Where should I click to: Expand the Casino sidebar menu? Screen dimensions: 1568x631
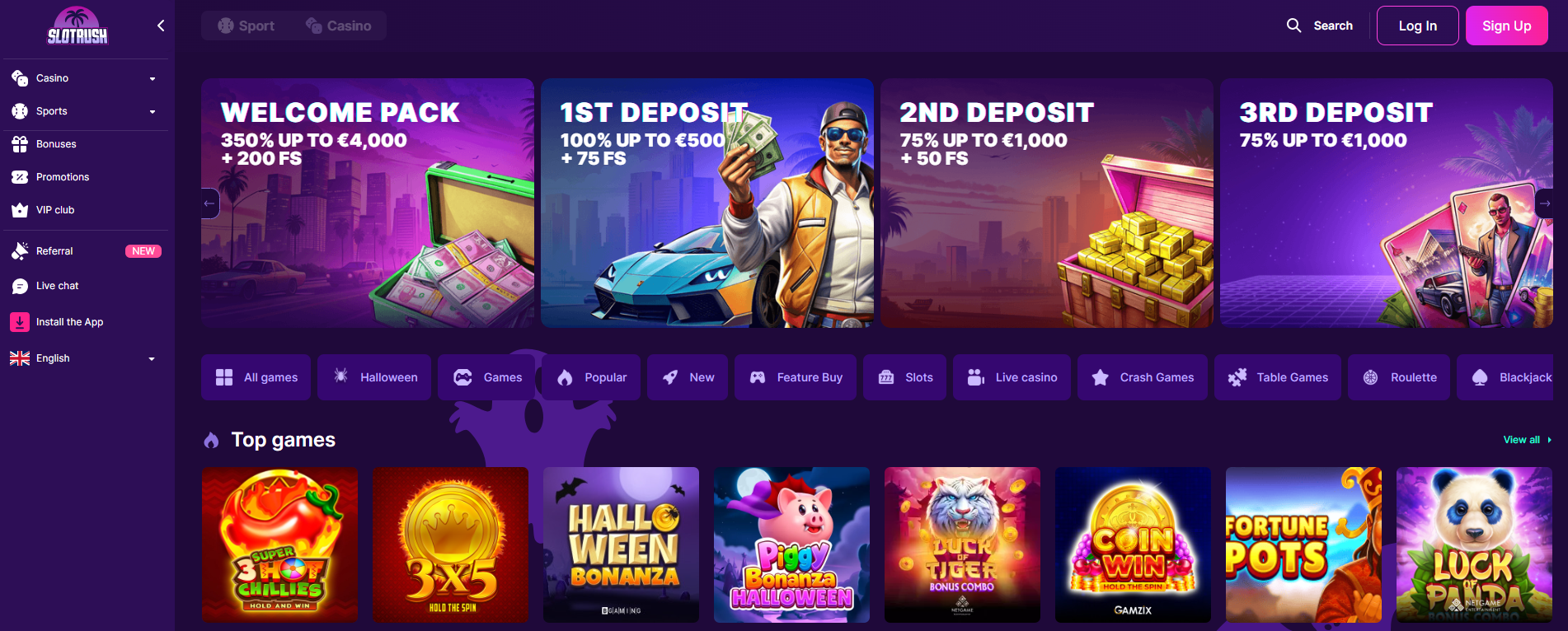point(84,78)
